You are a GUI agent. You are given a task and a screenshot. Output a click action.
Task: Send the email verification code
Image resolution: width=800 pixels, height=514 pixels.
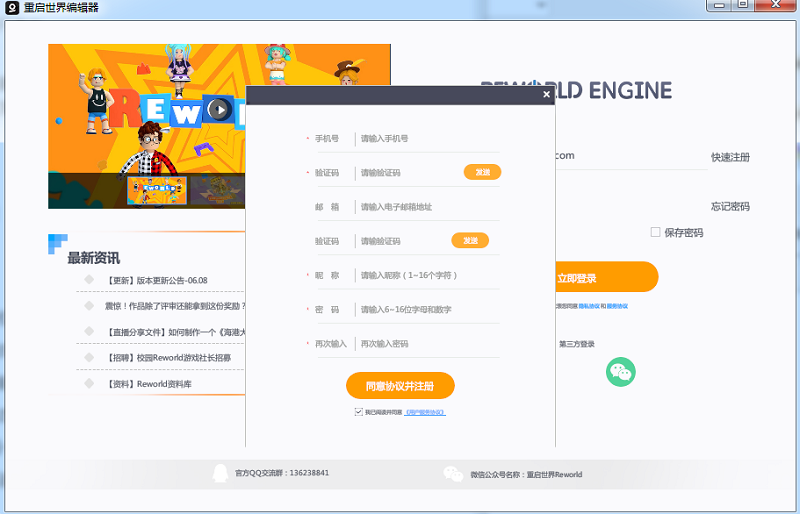click(x=470, y=241)
